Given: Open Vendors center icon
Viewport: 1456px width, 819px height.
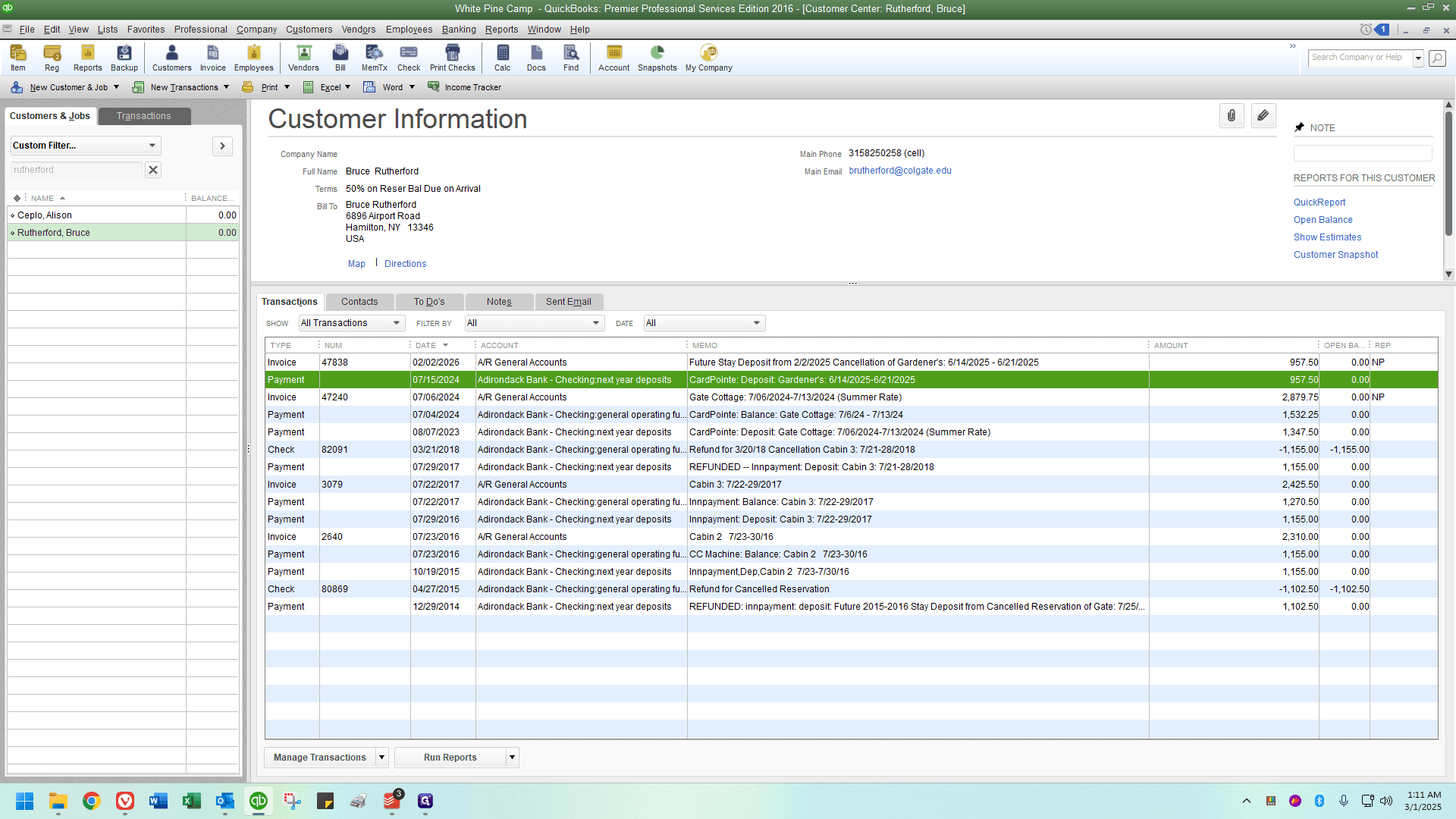Looking at the screenshot, I should pyautogui.click(x=304, y=58).
